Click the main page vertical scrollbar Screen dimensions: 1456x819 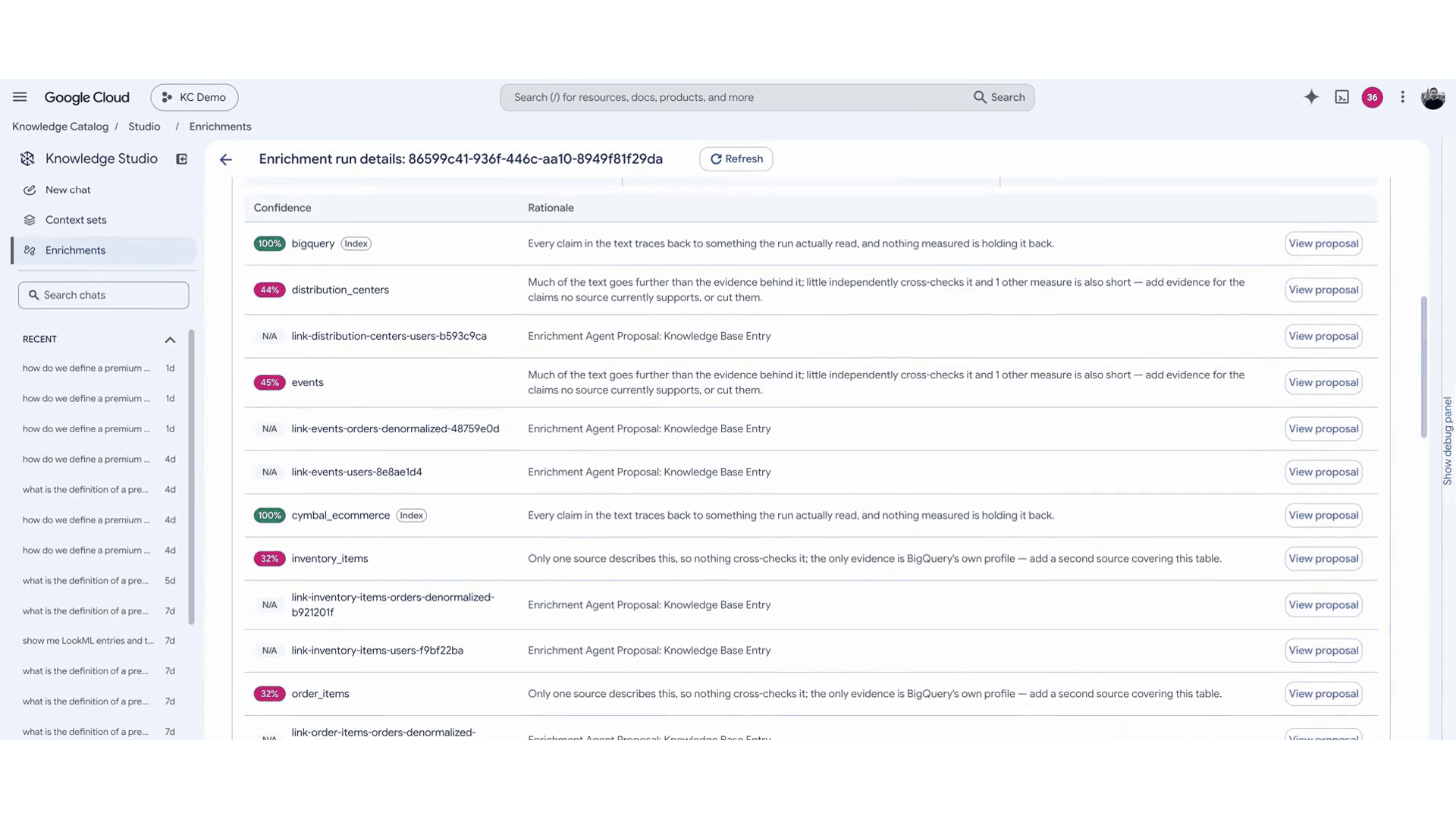pos(1424,367)
